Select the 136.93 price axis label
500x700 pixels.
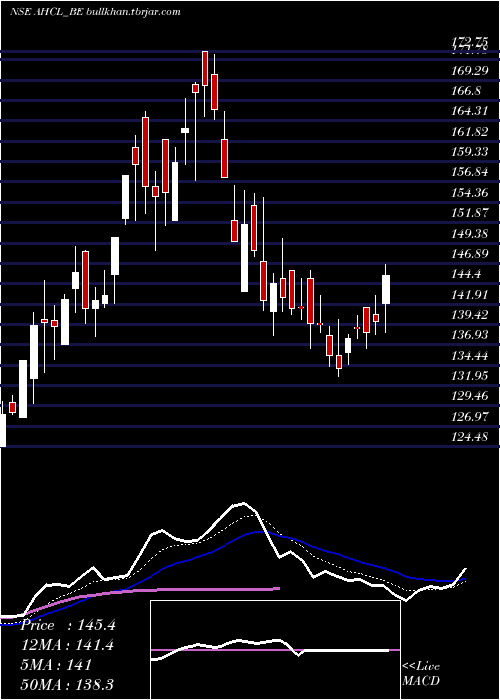(469, 335)
